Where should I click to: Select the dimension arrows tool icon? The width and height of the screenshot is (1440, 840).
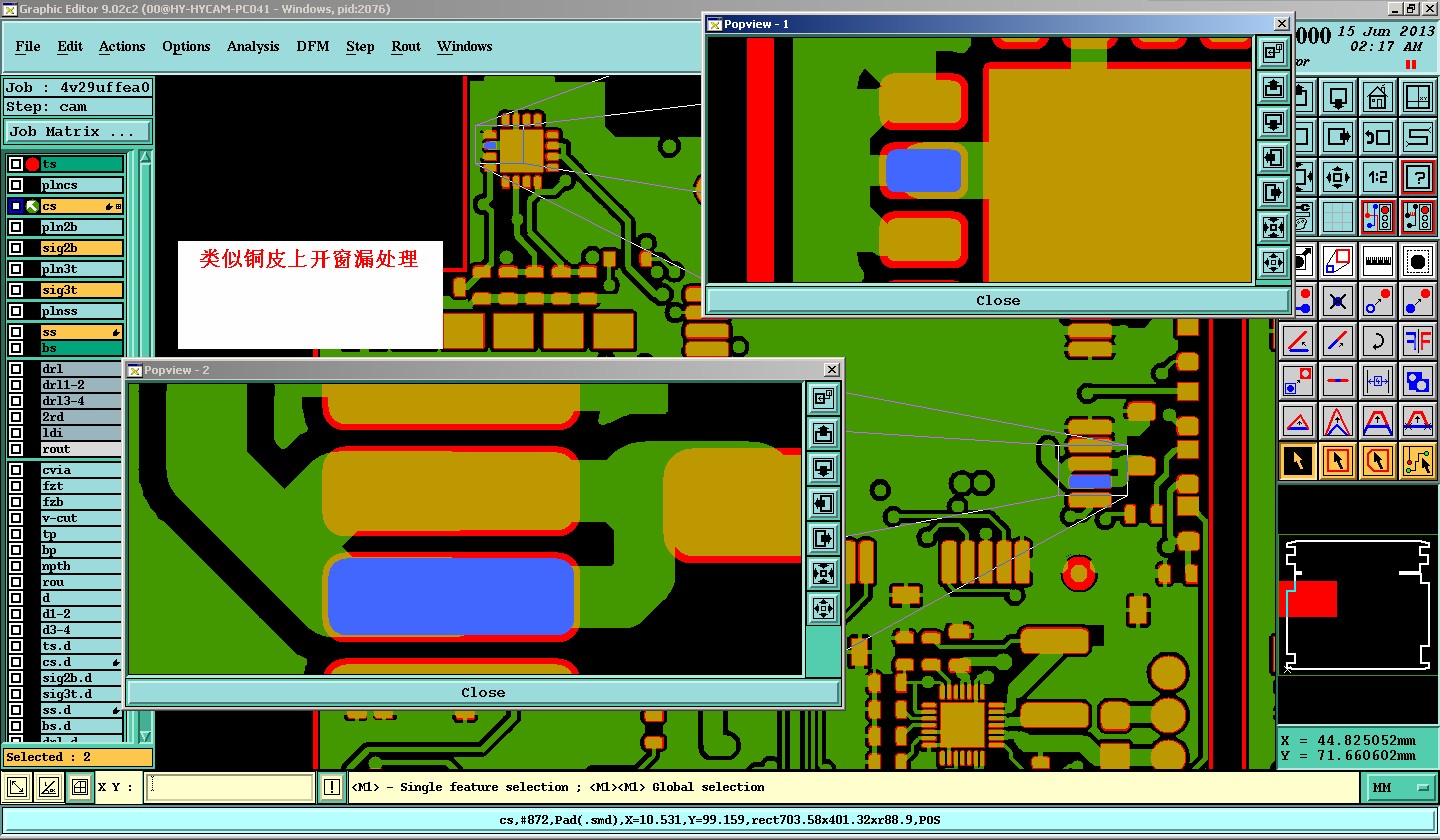coord(1378,380)
